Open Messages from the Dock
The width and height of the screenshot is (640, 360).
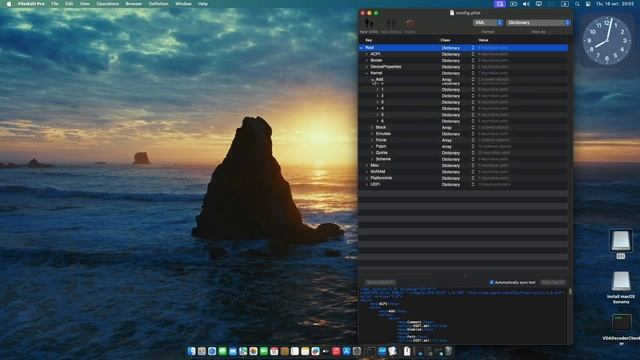222,351
